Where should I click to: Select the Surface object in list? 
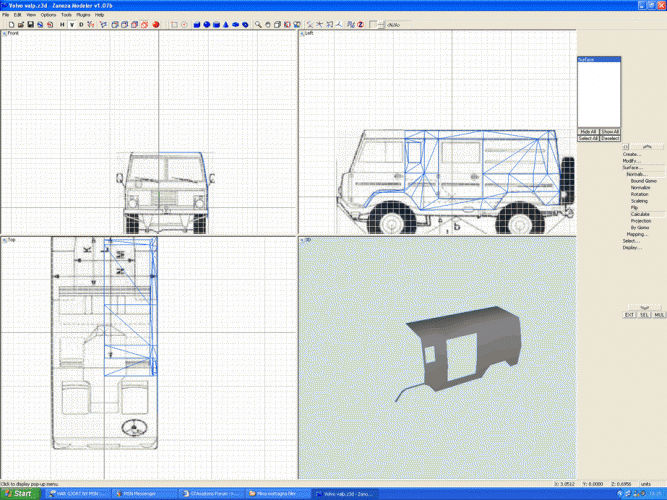point(586,60)
